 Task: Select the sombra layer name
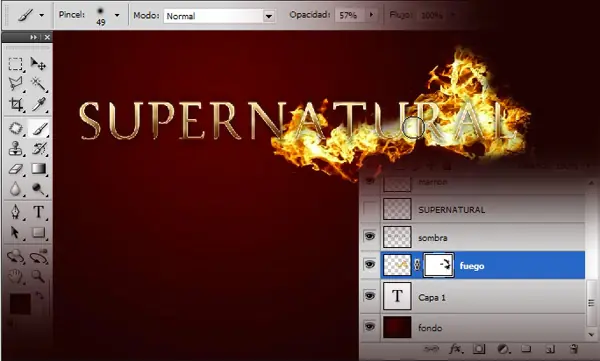(433, 238)
